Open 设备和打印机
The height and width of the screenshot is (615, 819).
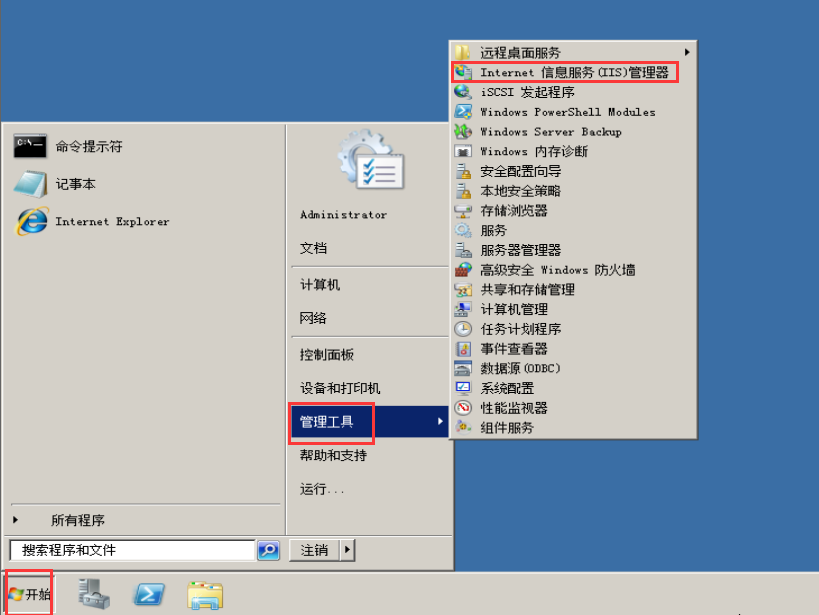pos(340,388)
